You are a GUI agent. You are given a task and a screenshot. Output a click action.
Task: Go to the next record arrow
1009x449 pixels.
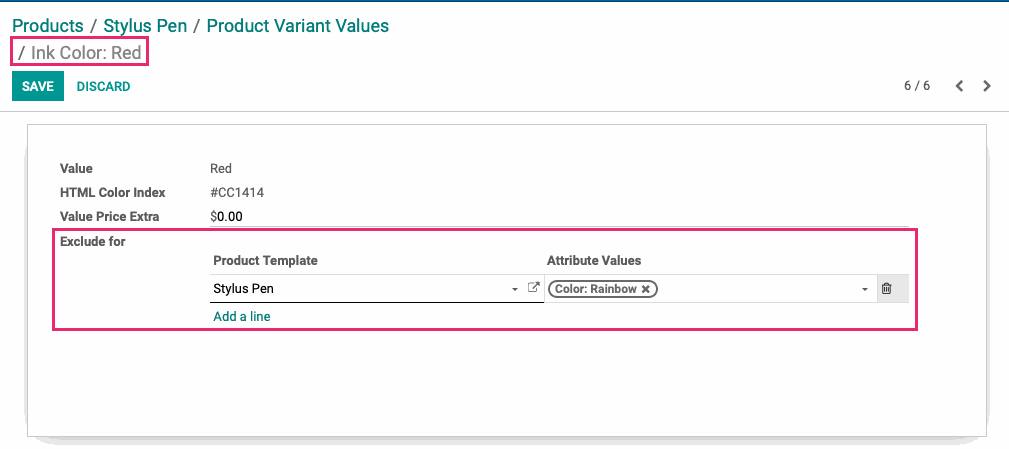point(987,86)
